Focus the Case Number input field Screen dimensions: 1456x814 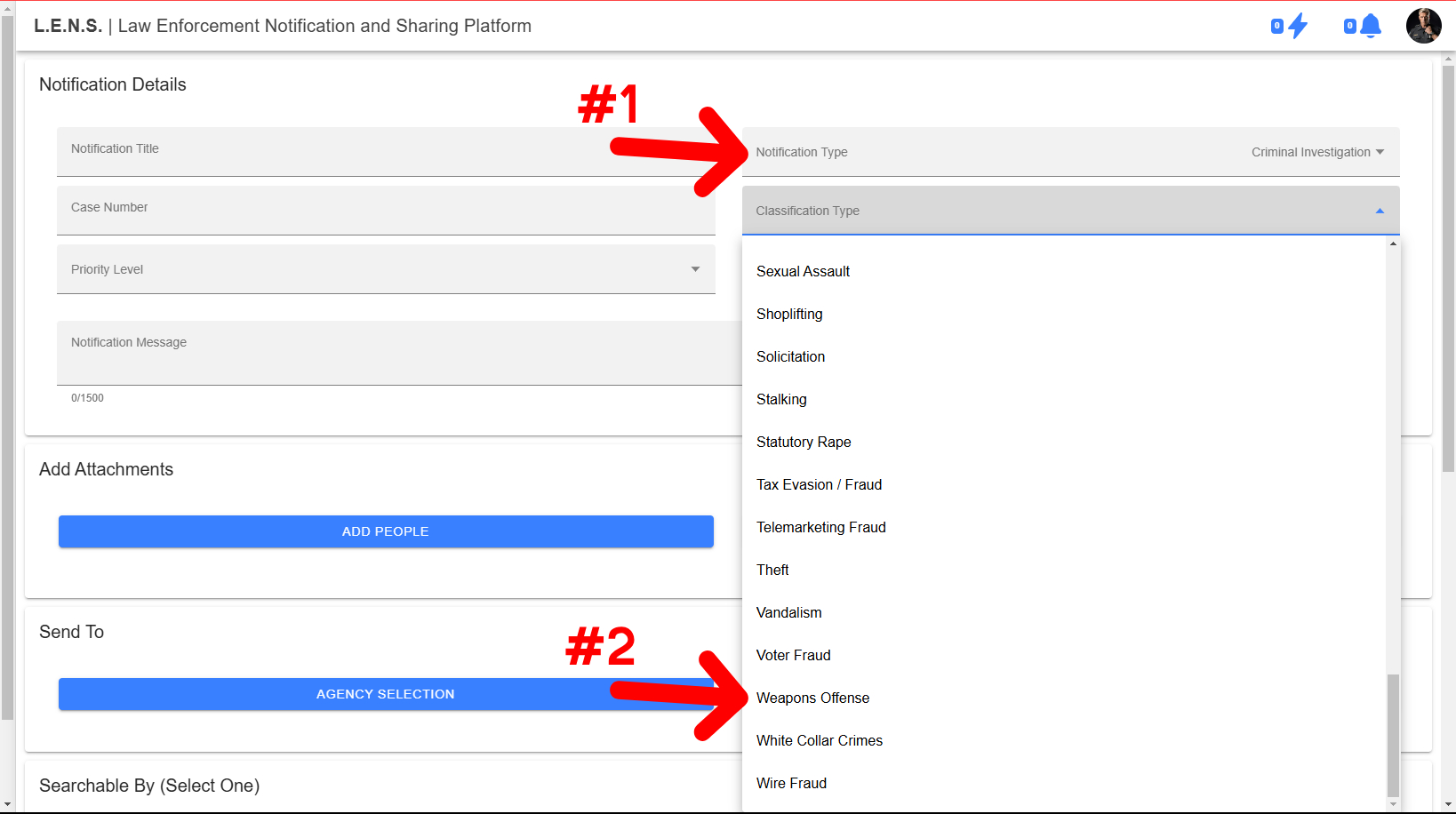[x=386, y=211]
